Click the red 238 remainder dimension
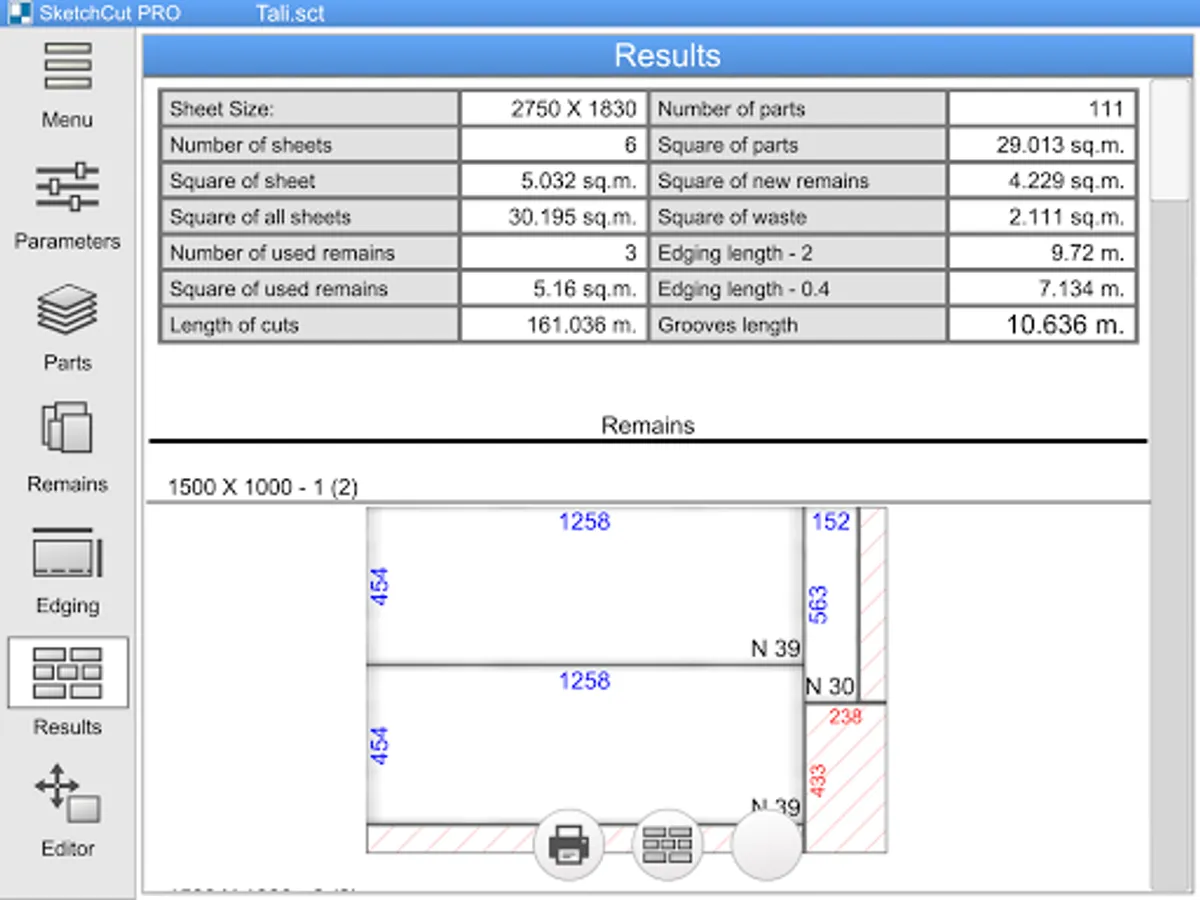Viewport: 1200px width, 900px height. click(x=845, y=716)
